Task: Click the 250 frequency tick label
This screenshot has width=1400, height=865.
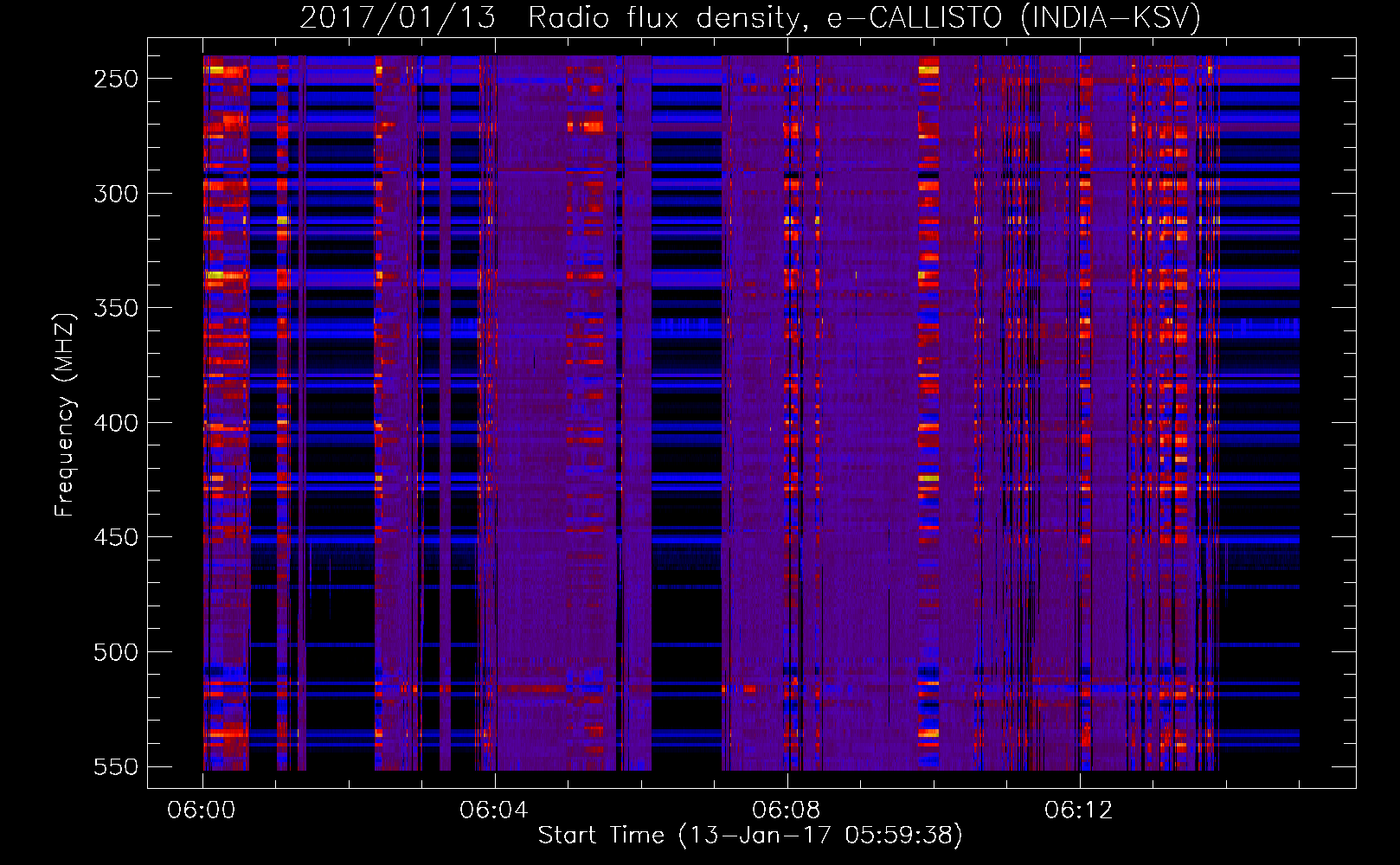Action: pyautogui.click(x=115, y=78)
